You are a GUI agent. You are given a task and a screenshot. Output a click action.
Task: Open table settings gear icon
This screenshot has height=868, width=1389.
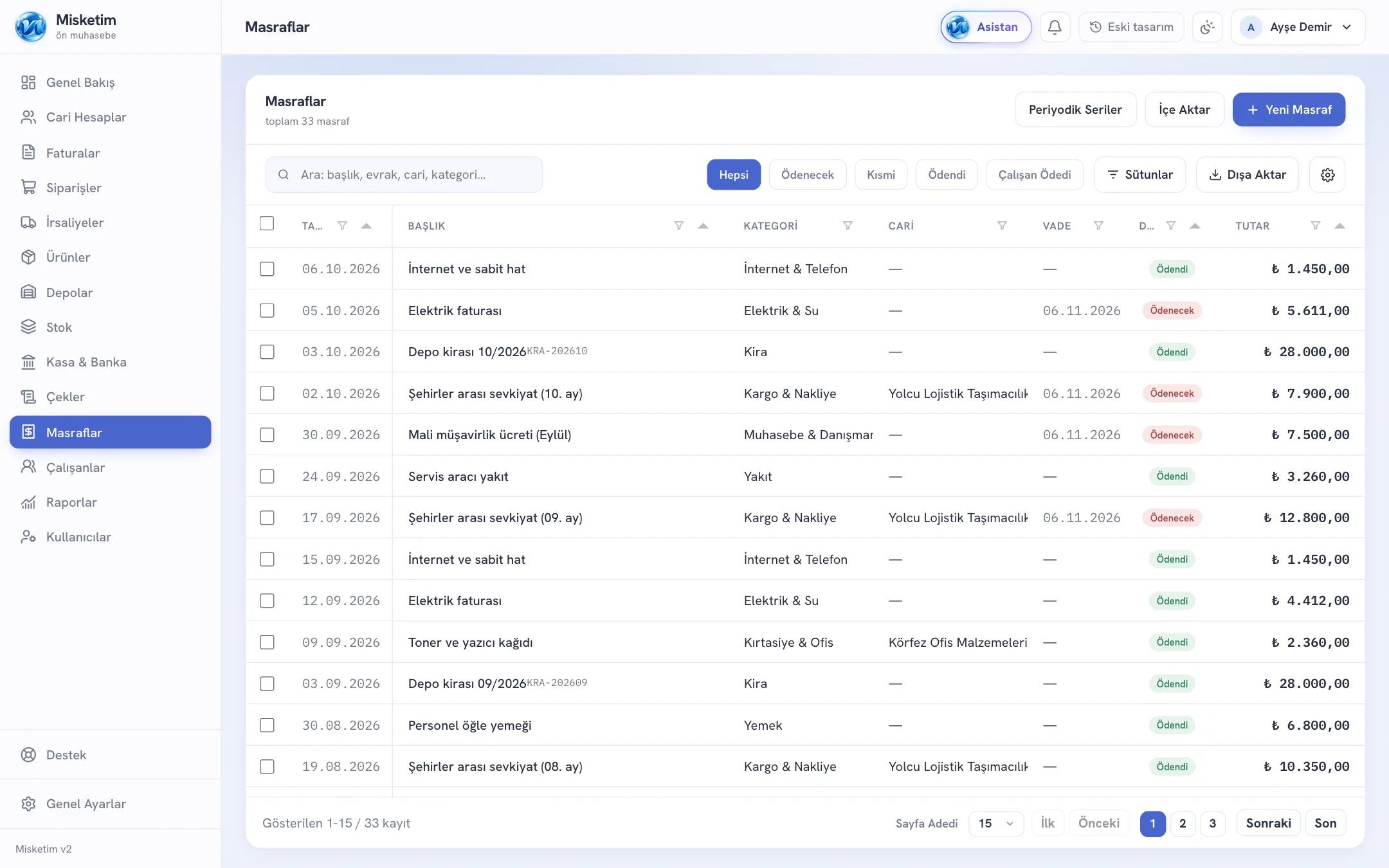coord(1327,175)
